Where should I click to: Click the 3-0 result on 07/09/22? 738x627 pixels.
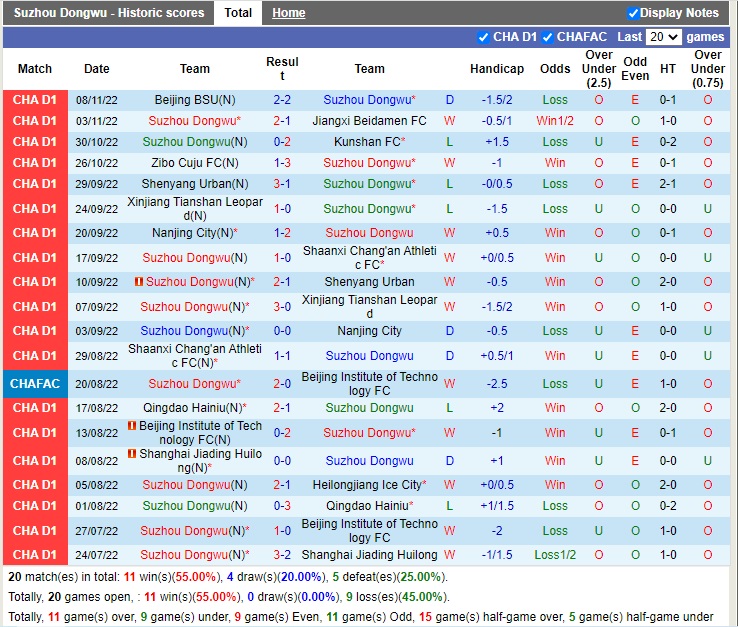(282, 306)
